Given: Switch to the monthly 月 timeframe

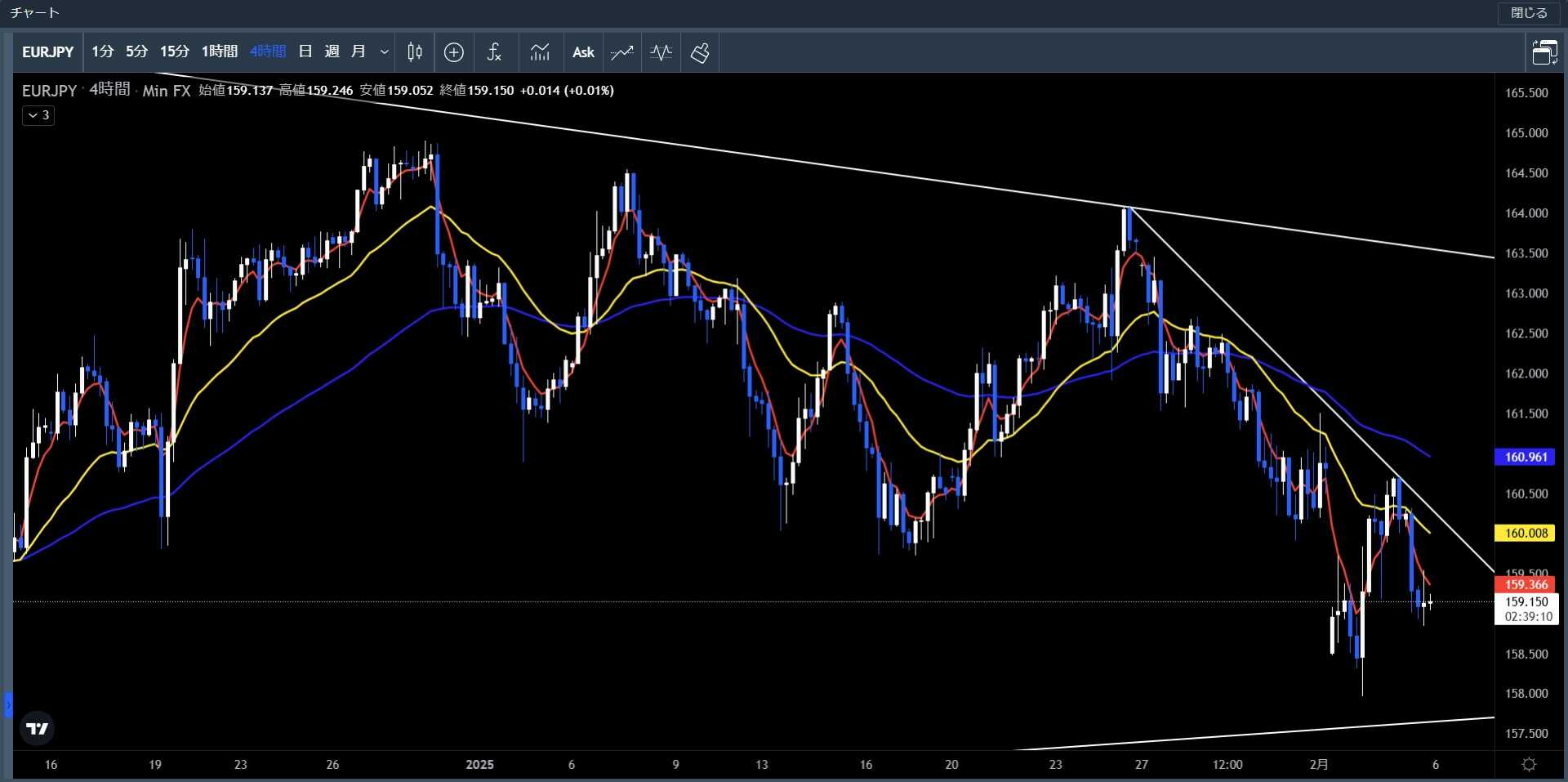Looking at the screenshot, I should [x=358, y=51].
